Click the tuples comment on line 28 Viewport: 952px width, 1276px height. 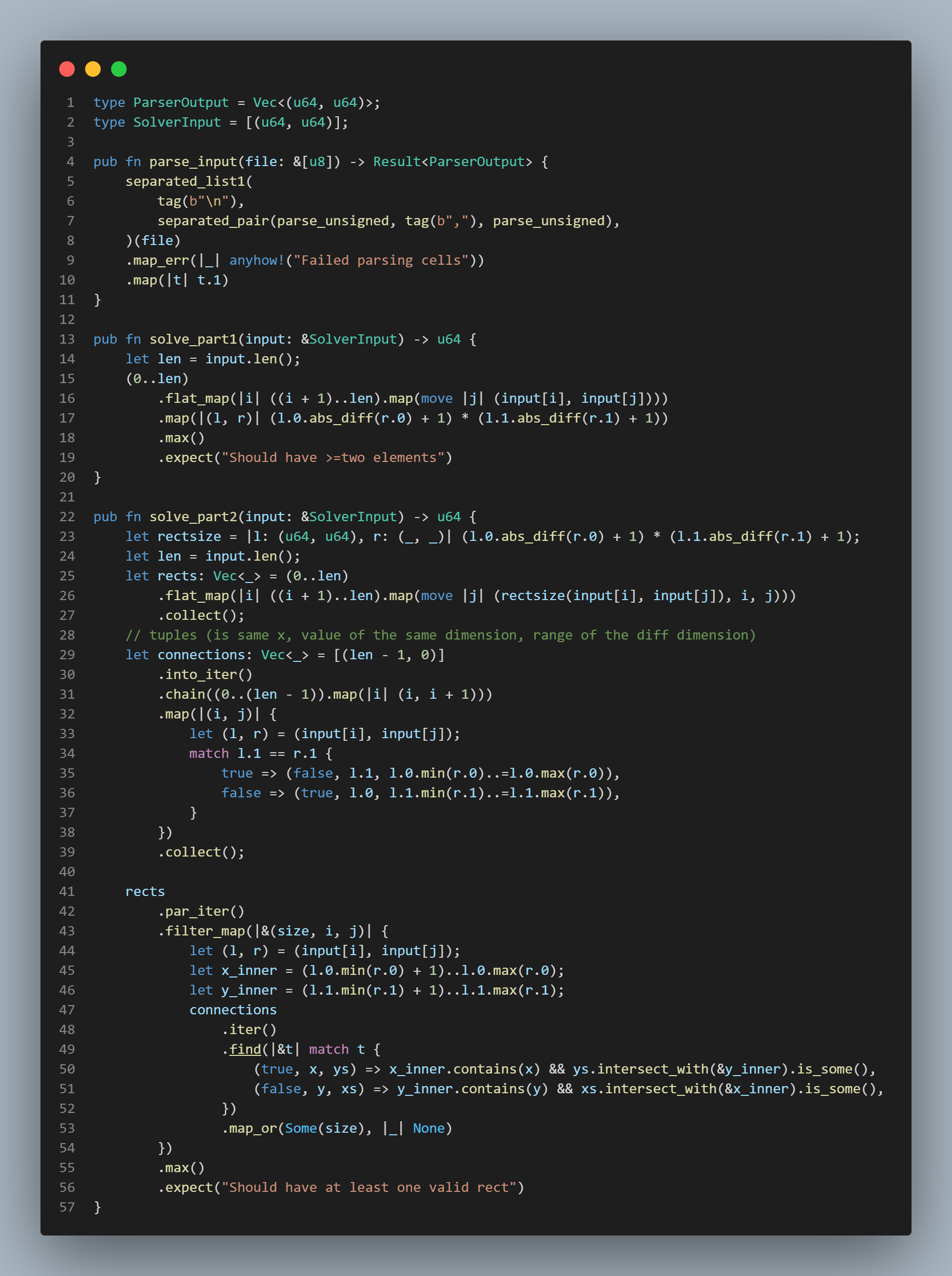click(x=440, y=635)
